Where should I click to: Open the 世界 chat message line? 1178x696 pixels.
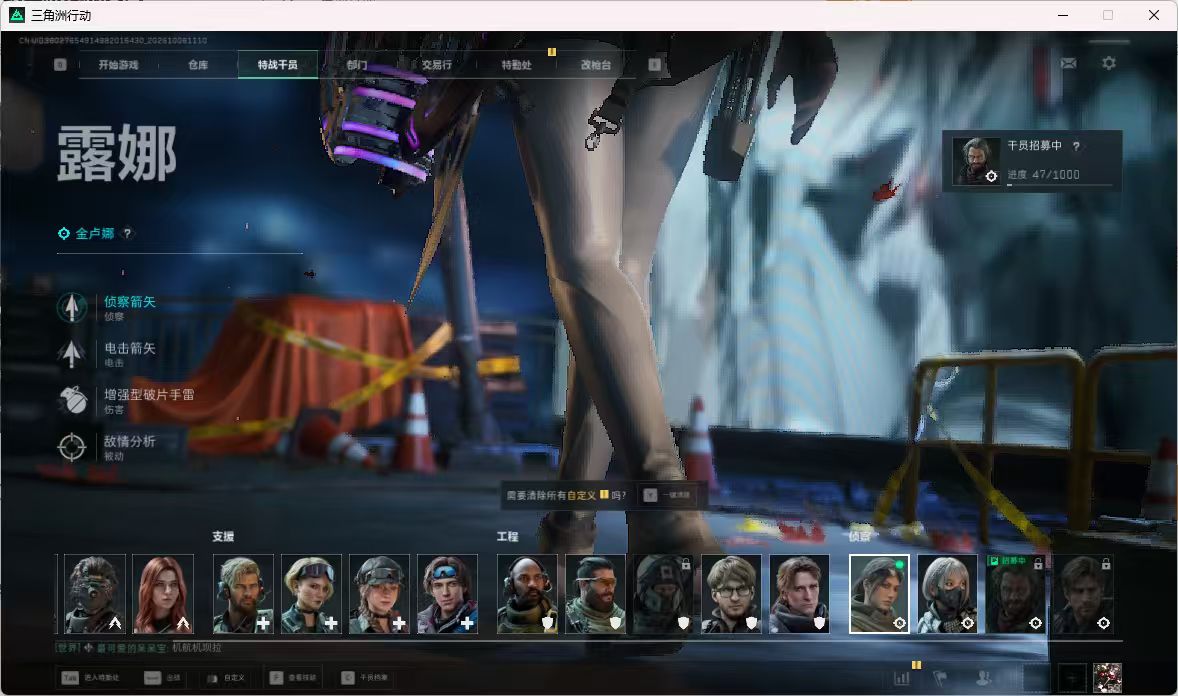click(x=139, y=648)
